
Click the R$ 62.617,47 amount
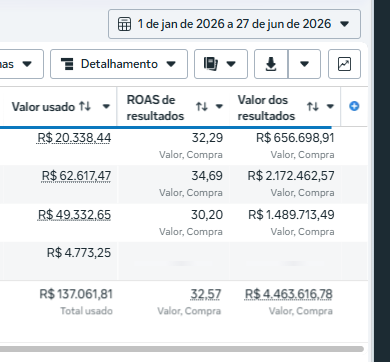point(76,176)
